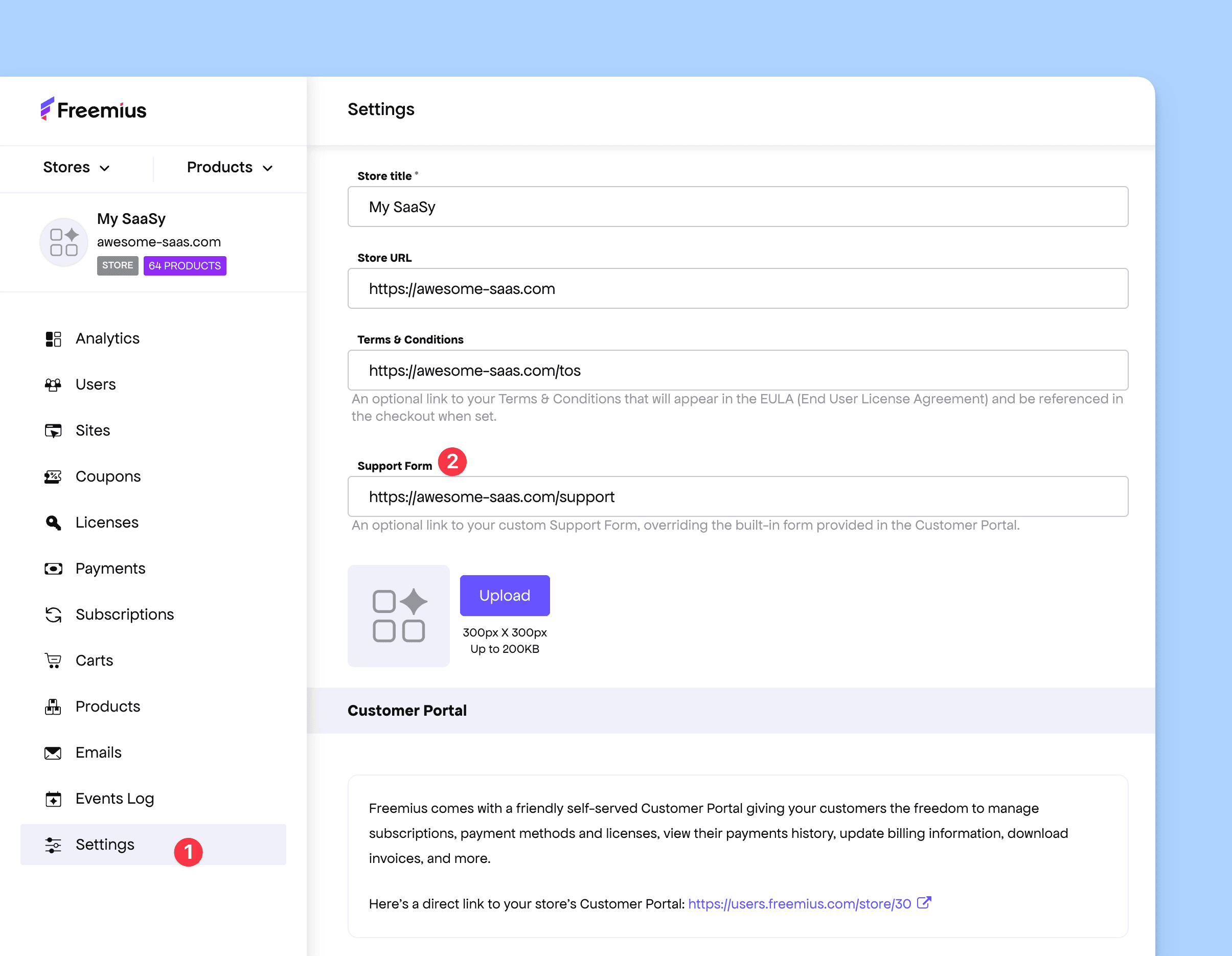
Task: Go to the Users section
Action: tap(153, 385)
